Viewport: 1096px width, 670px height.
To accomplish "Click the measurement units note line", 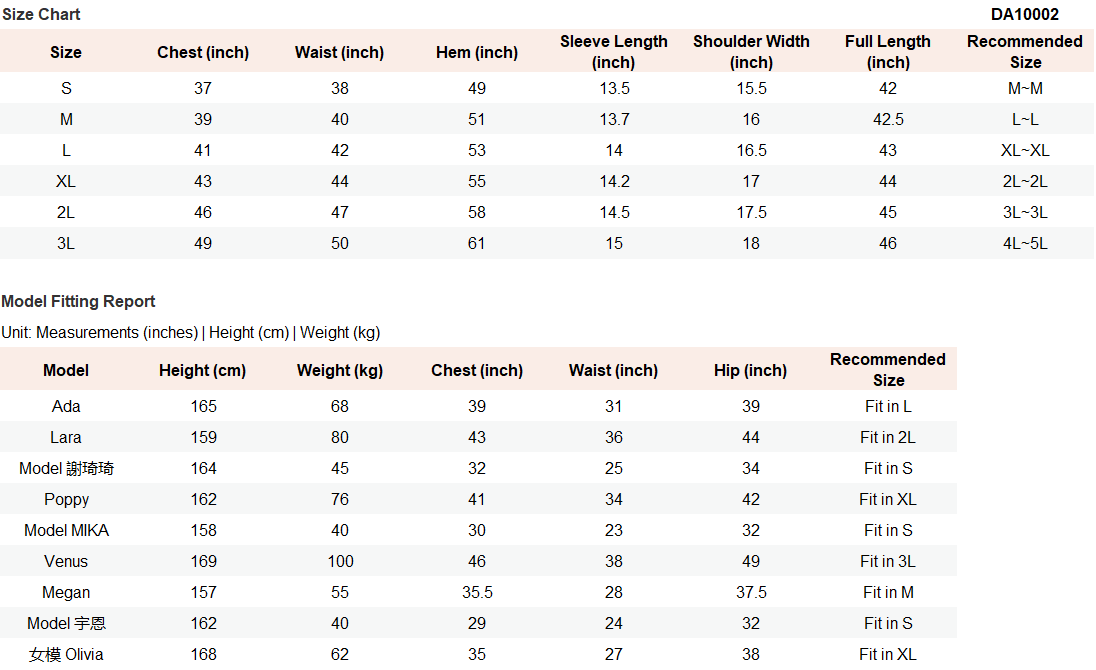I will [191, 333].
